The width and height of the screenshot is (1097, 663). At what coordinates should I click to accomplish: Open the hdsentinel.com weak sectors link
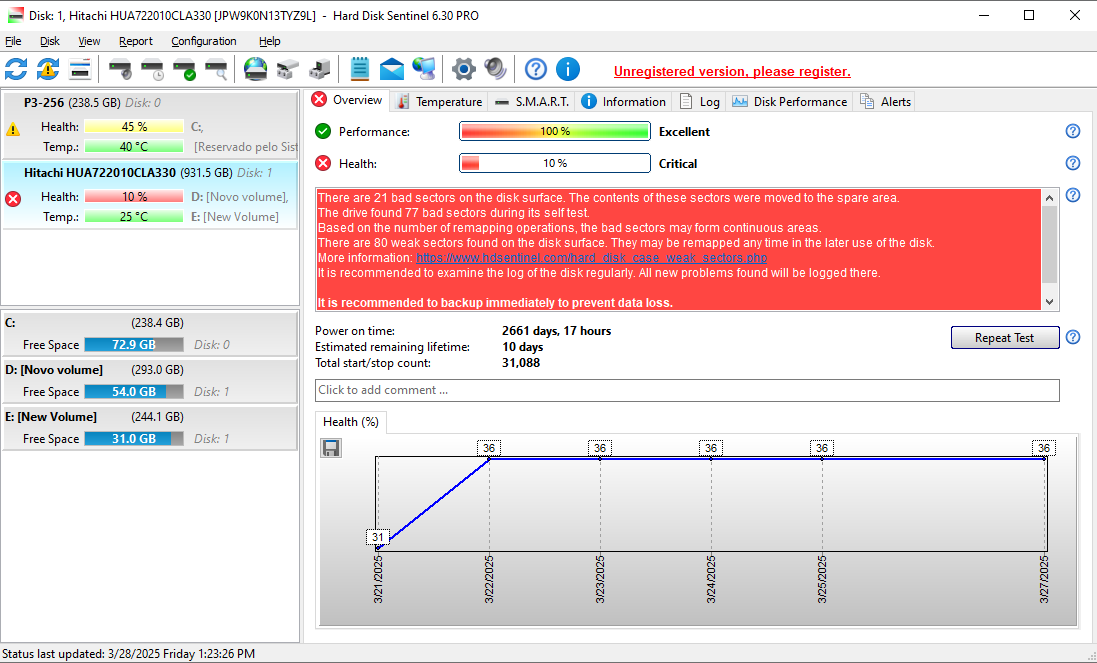click(x=591, y=258)
